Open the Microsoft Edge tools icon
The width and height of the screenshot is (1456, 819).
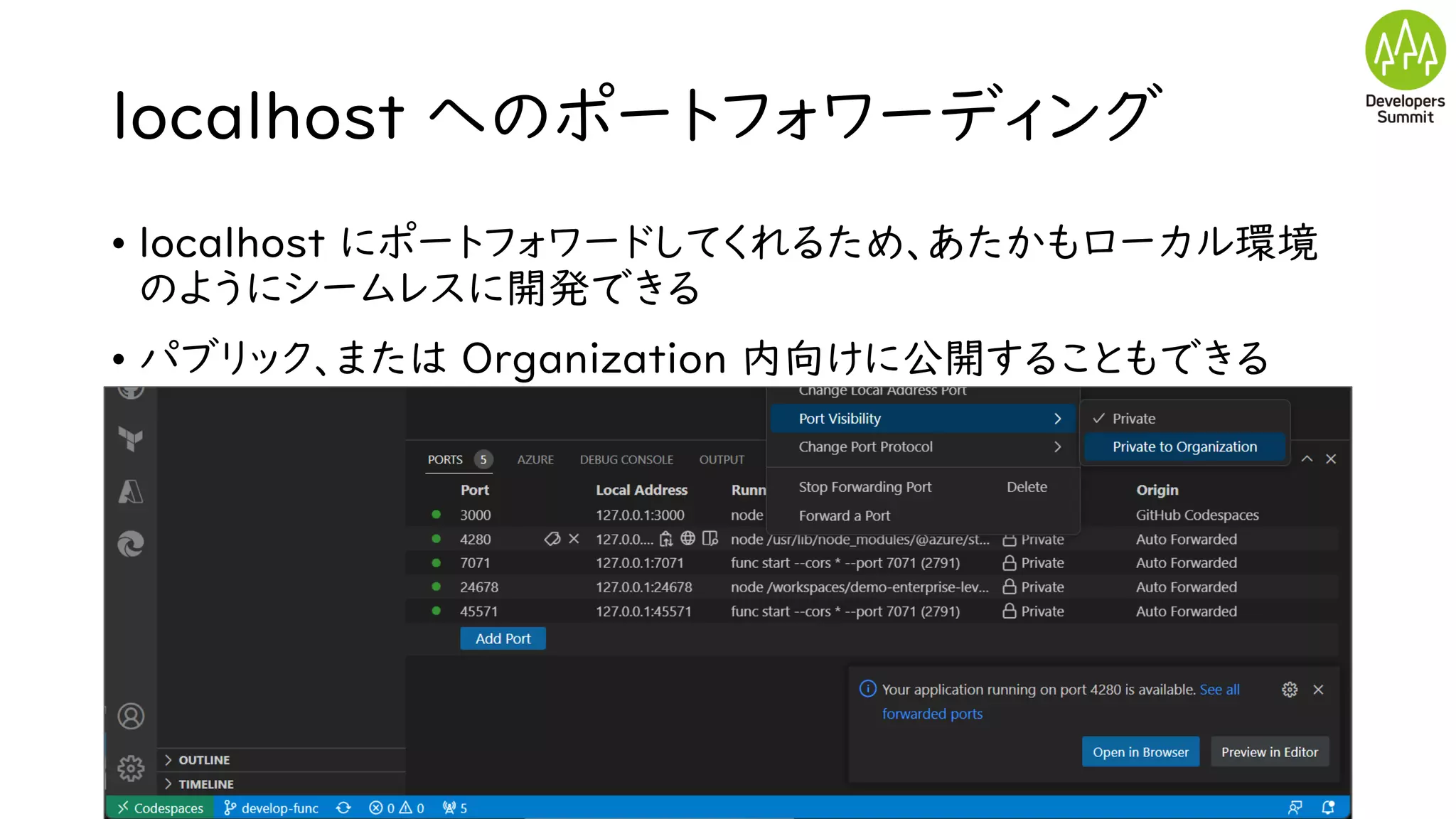pyautogui.click(x=131, y=544)
